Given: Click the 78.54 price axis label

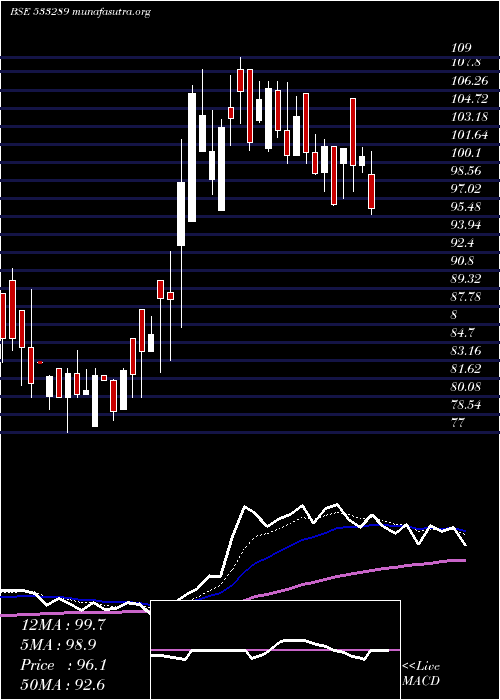Looking at the screenshot, I should pos(466,405).
